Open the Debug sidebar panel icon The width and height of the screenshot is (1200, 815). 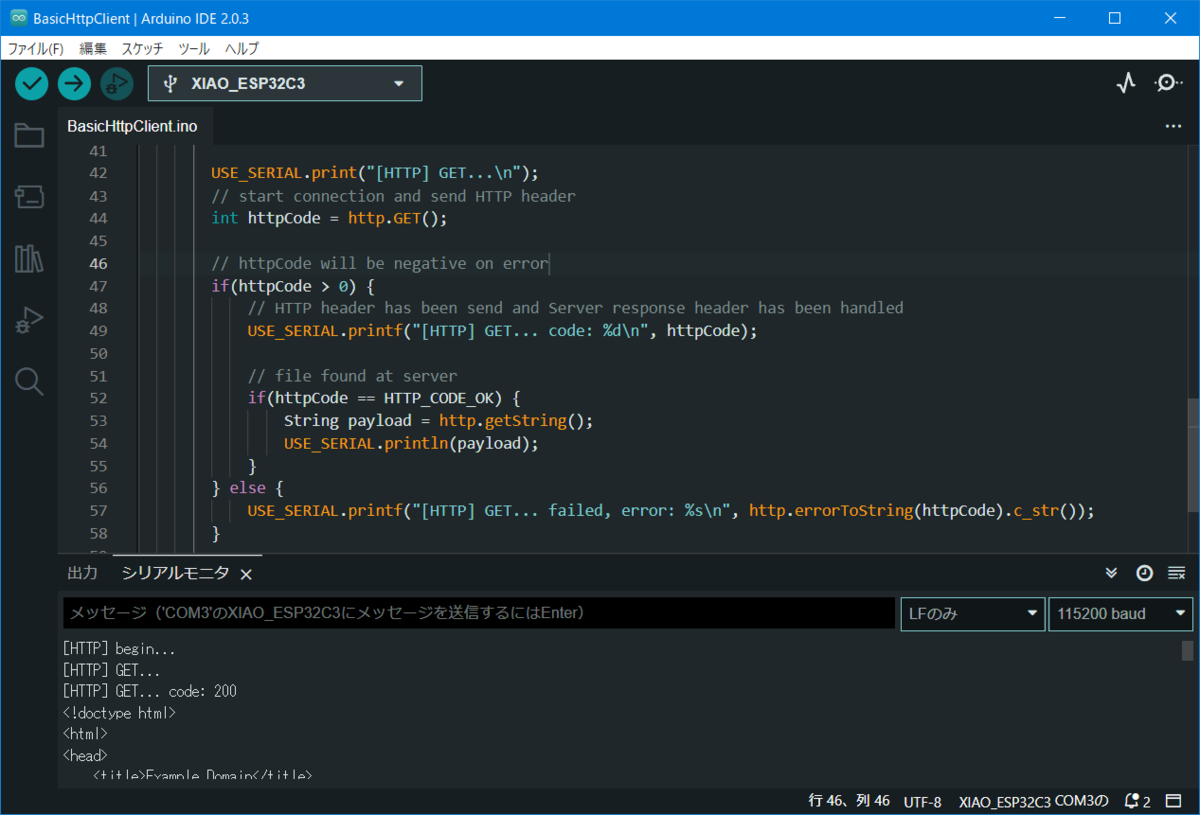tap(29, 320)
